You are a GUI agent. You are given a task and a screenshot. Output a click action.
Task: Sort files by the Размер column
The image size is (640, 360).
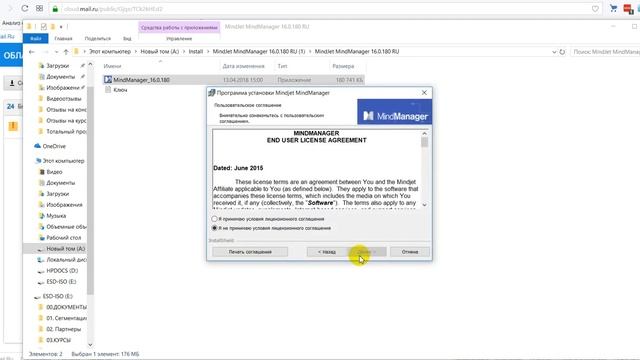pyautogui.click(x=343, y=66)
